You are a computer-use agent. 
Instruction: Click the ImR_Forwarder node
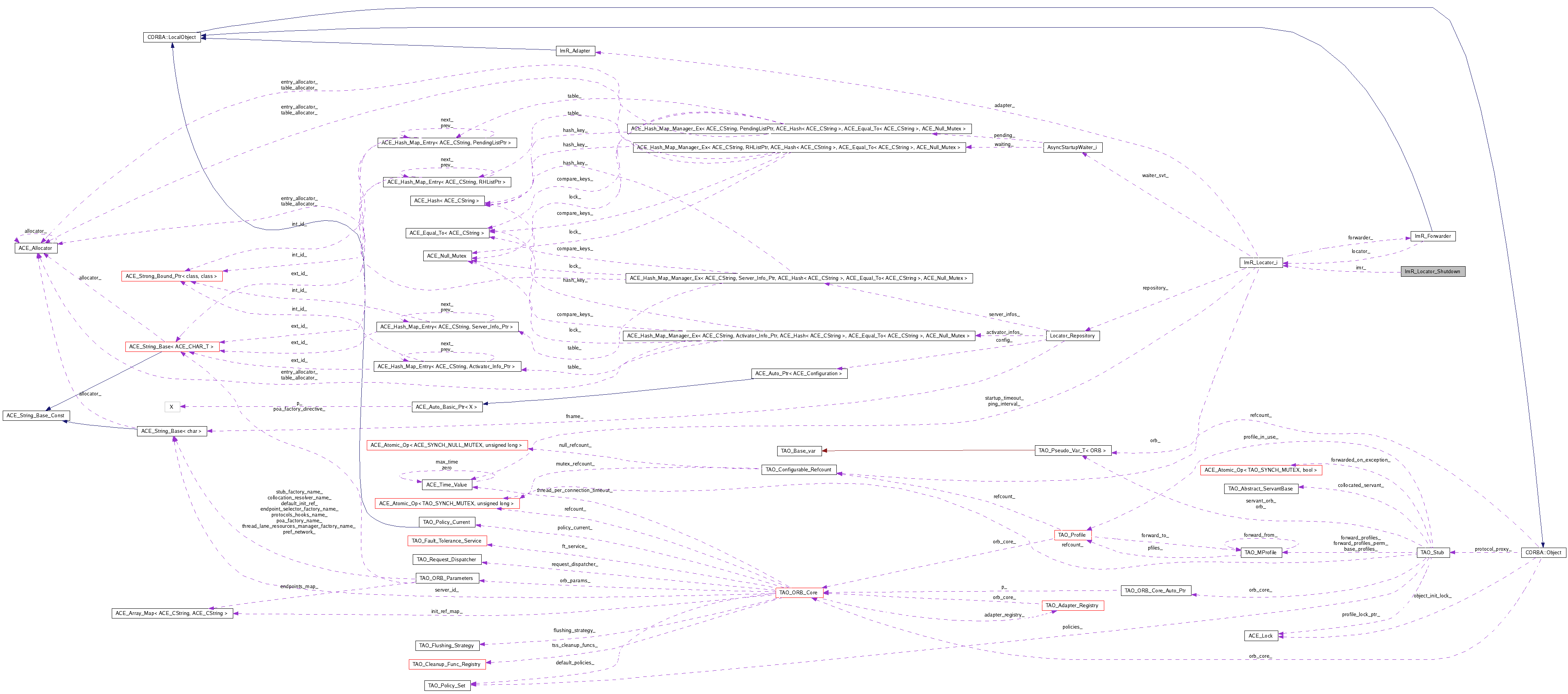point(1432,236)
